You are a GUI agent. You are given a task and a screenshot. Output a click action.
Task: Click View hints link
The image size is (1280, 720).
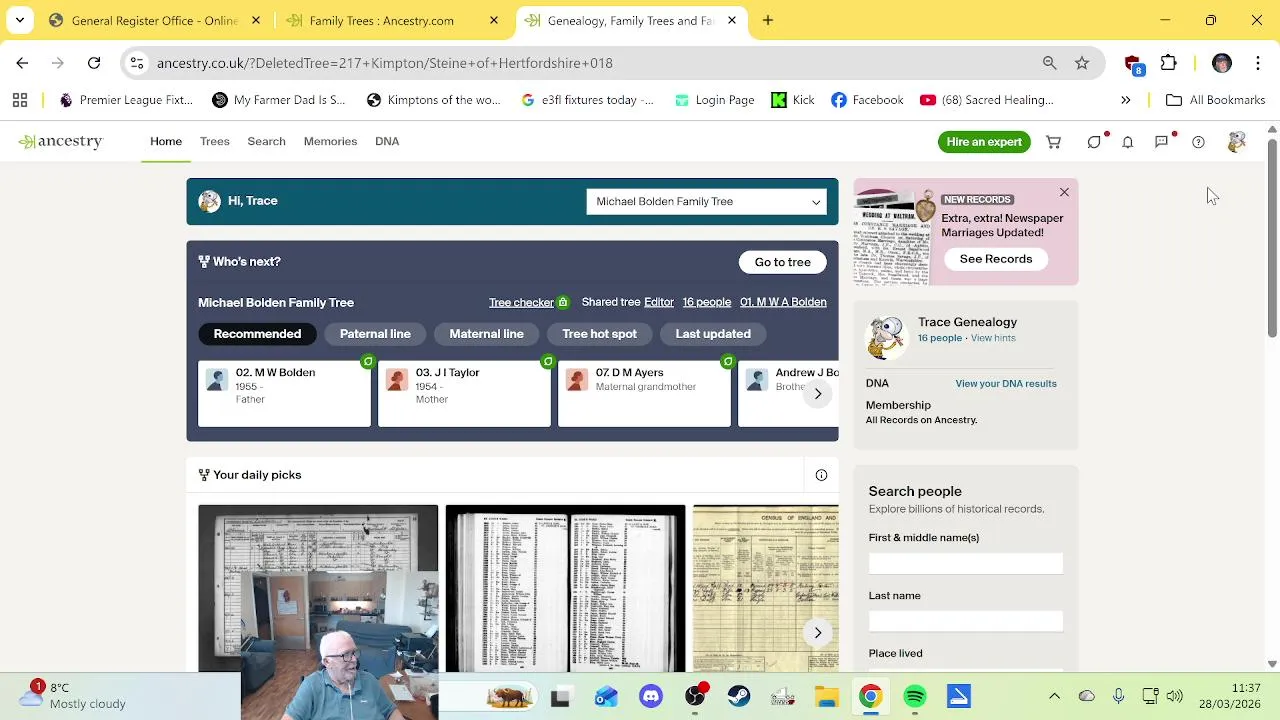pyautogui.click(x=993, y=338)
